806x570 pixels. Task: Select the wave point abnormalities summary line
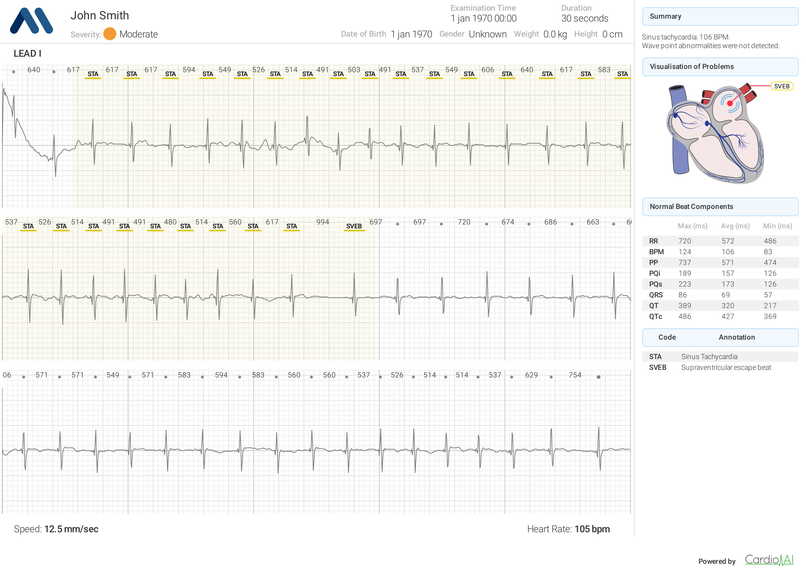[x=710, y=46]
